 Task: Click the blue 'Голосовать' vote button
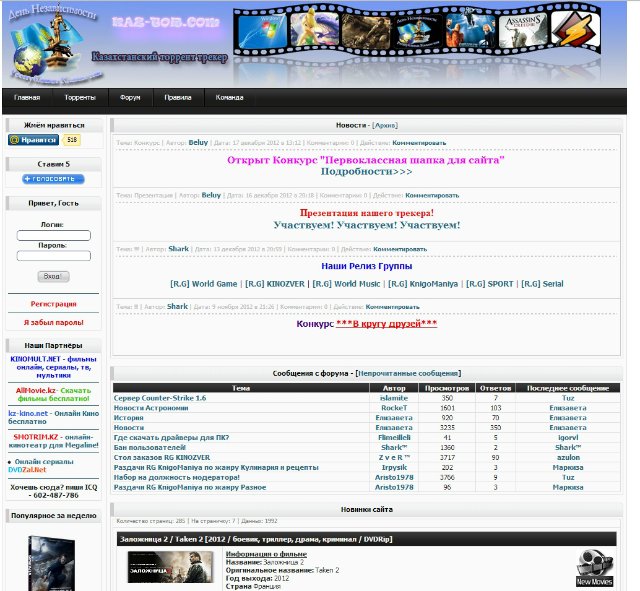coord(54,179)
